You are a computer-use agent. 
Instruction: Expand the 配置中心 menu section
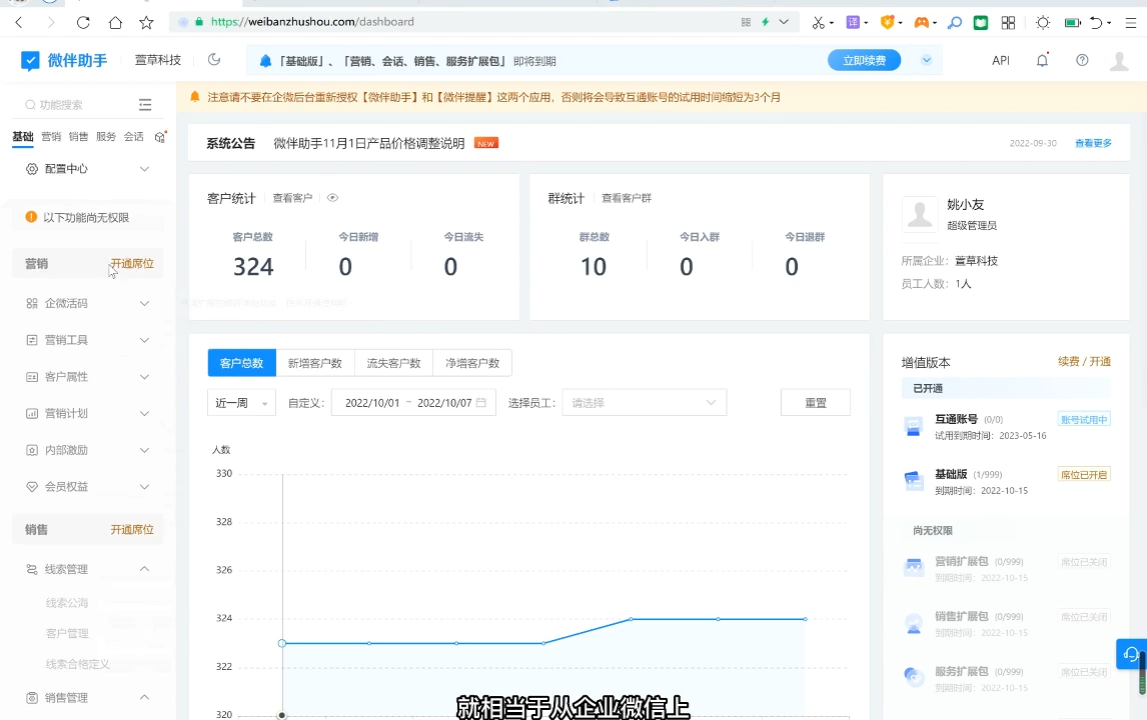coord(88,169)
